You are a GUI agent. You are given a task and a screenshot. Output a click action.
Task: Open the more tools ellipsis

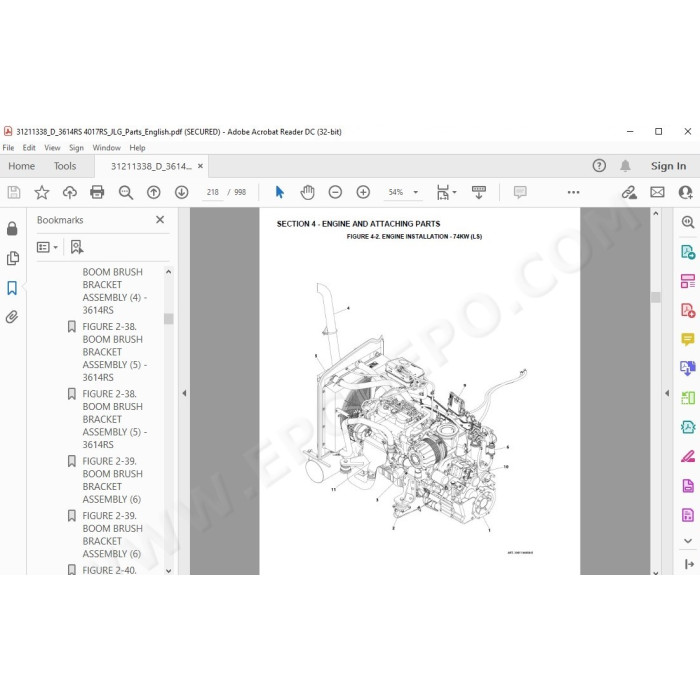point(573,192)
